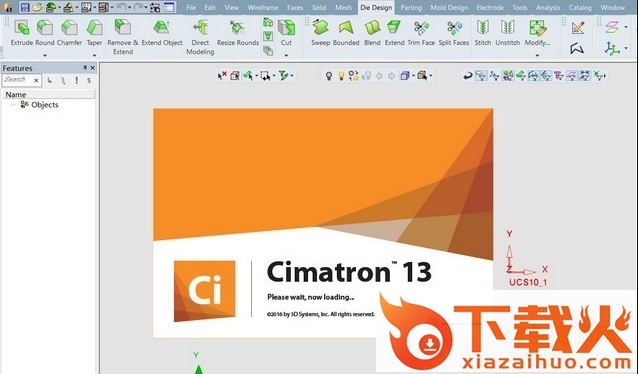Select the Extrude tool

22,33
